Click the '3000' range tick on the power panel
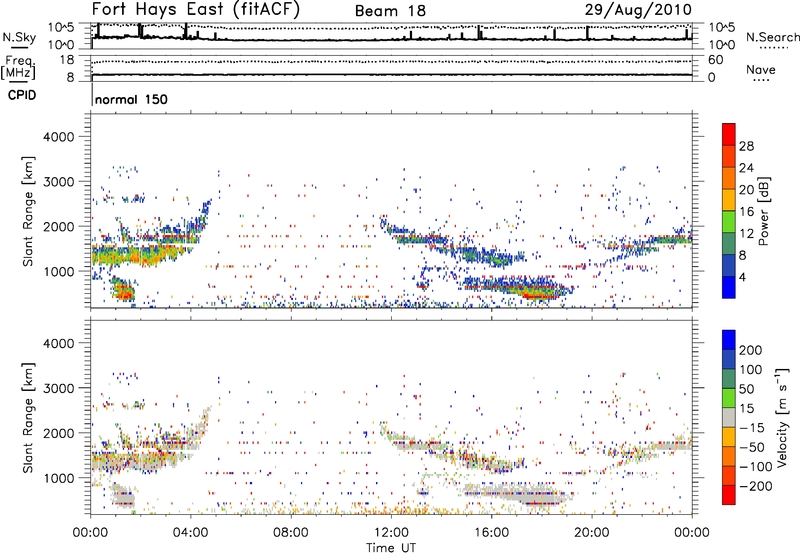Screen dimensions: 800x554 58,182
